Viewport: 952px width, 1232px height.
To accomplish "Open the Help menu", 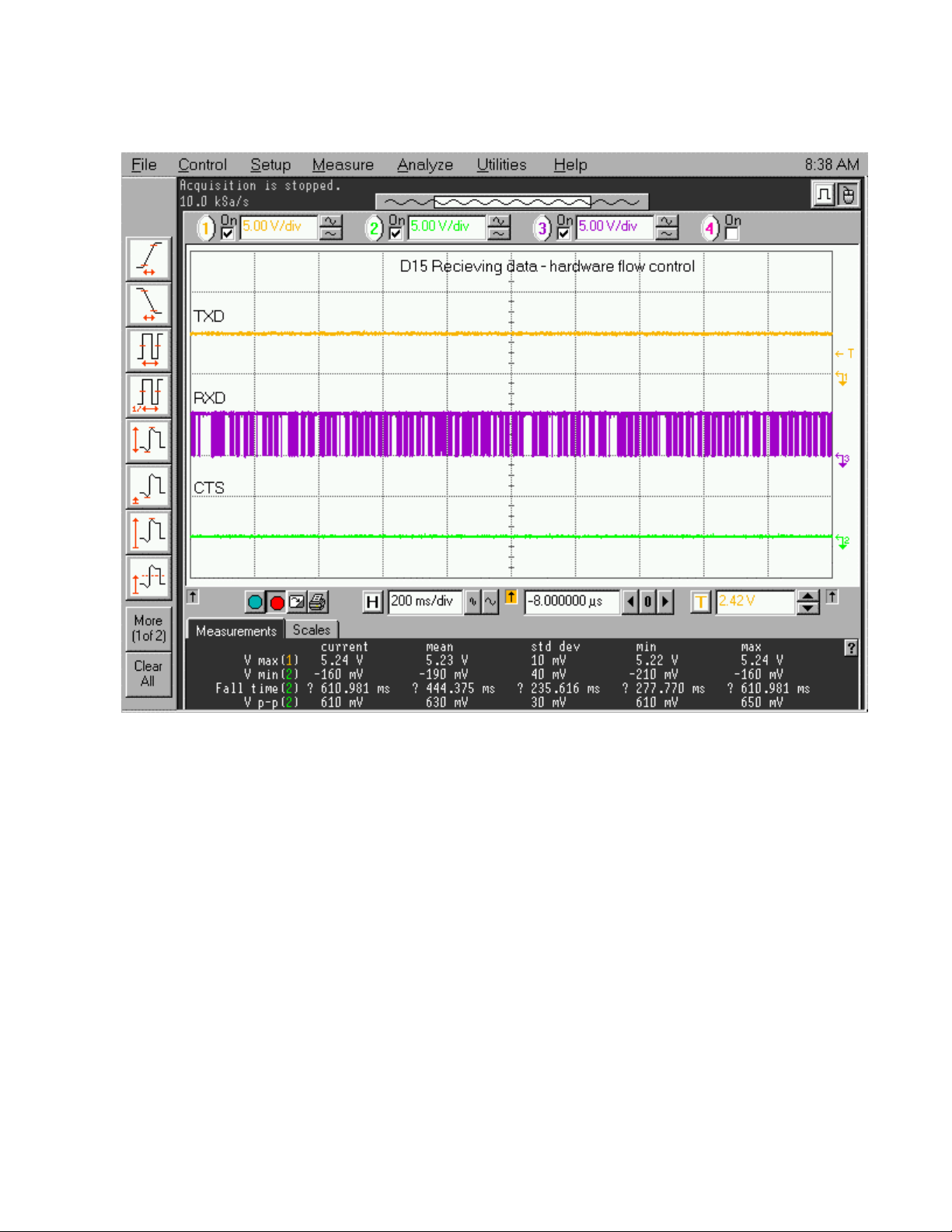I will click(x=570, y=165).
